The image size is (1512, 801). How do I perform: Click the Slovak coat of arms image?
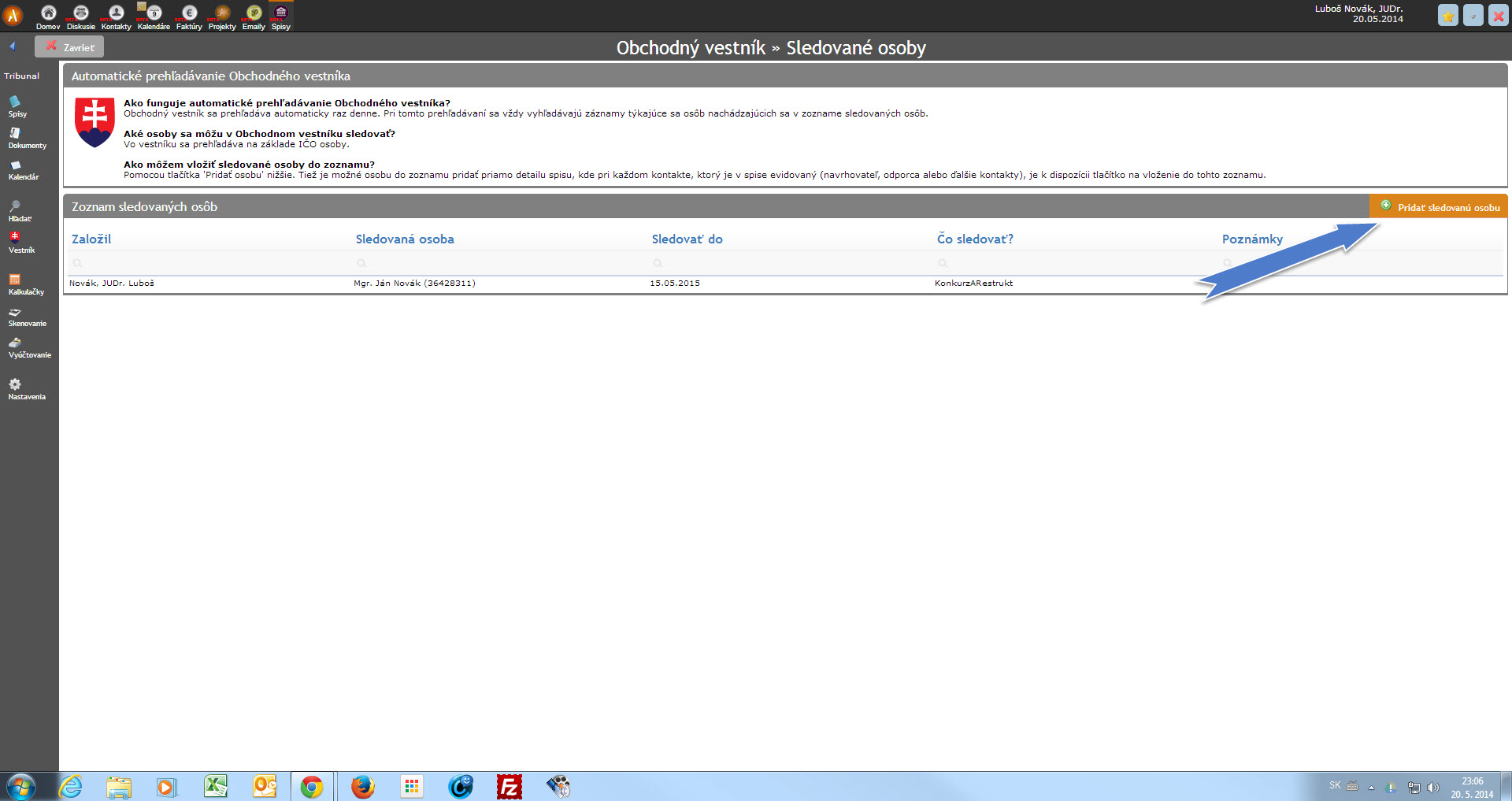pos(94,122)
